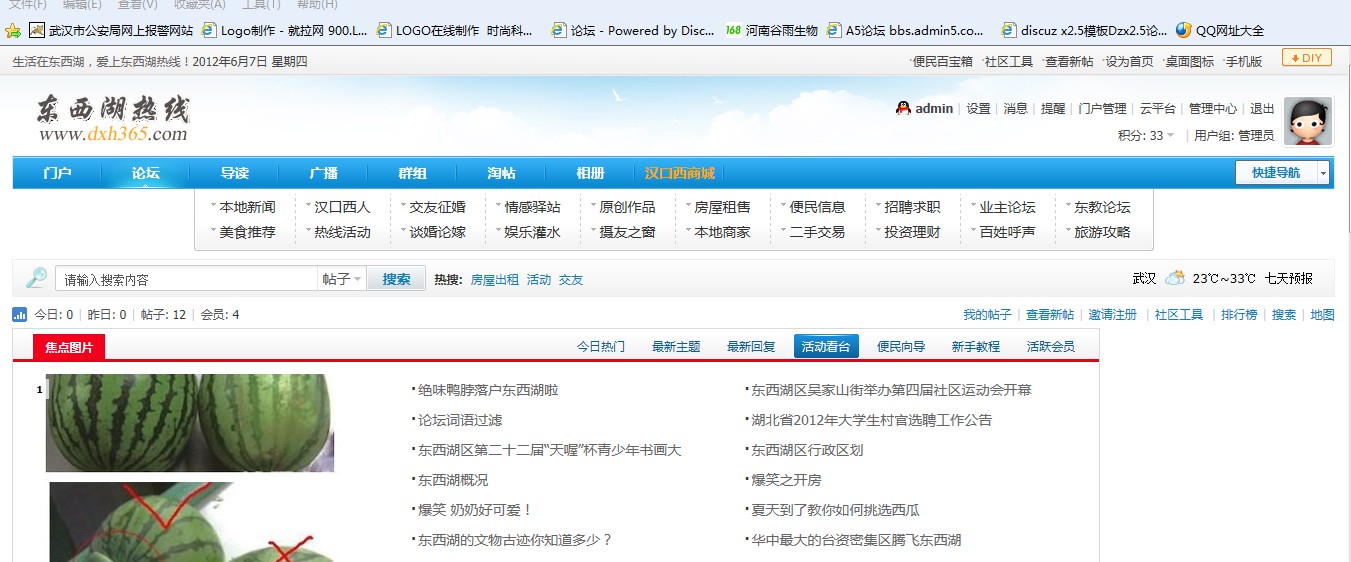1351x562 pixels.
Task: Click the 东西湖热线 site logo
Action: point(113,119)
